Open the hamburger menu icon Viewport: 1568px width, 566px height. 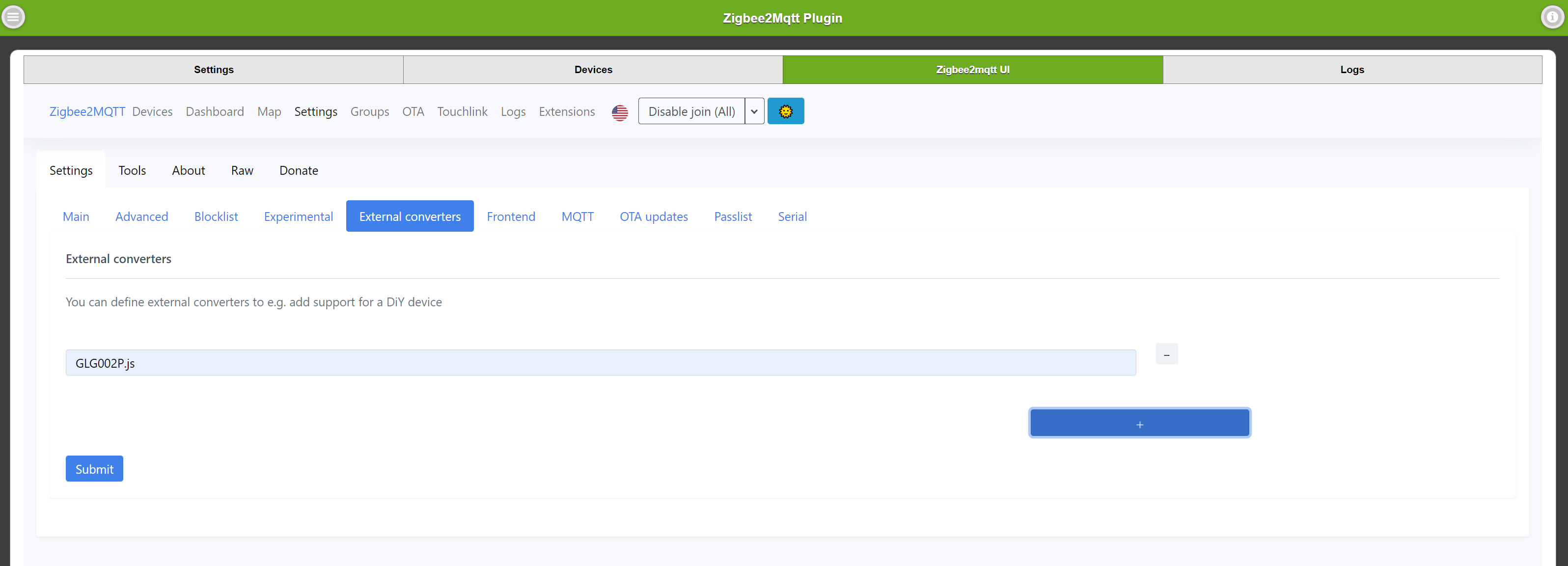tap(13, 17)
